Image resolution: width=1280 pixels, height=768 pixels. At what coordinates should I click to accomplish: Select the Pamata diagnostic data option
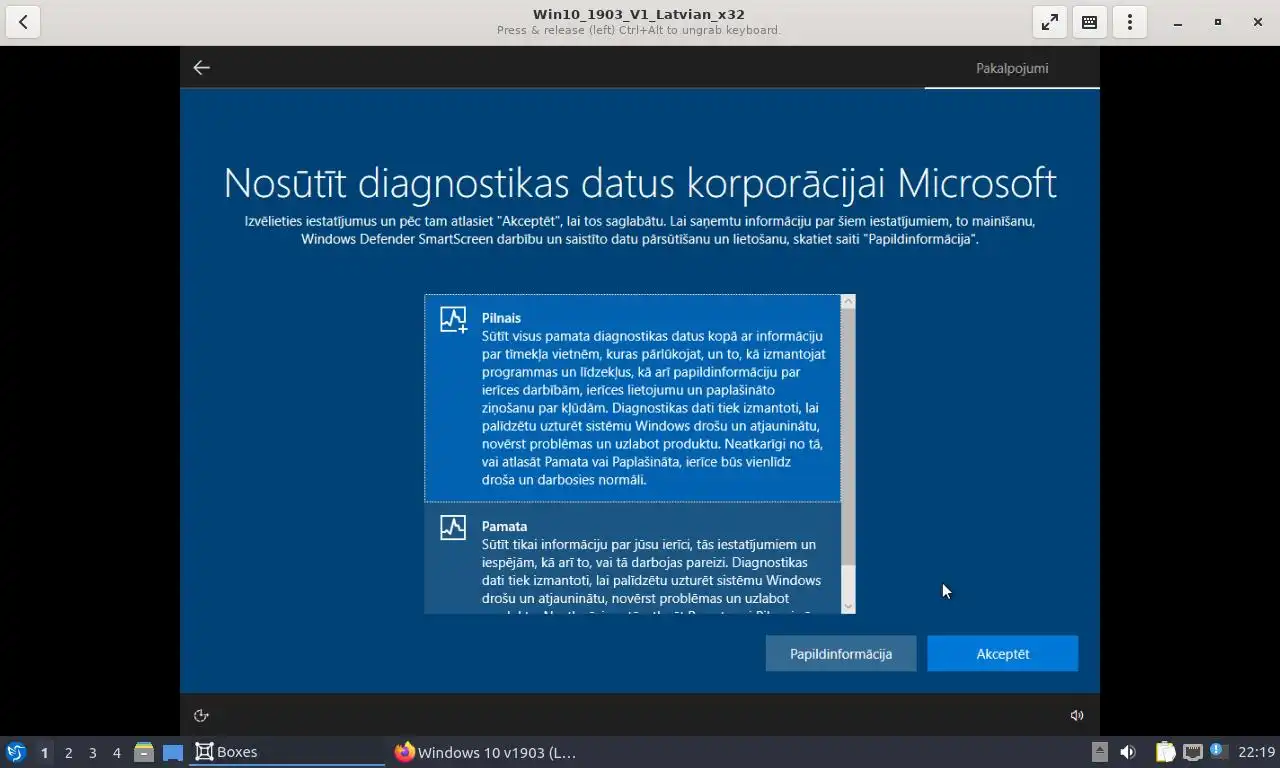632,558
